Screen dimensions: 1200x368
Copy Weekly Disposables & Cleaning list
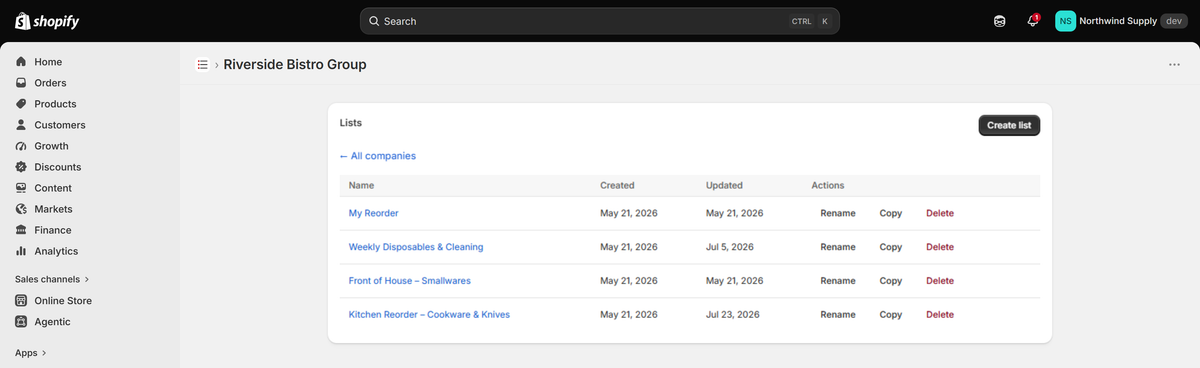(x=891, y=247)
